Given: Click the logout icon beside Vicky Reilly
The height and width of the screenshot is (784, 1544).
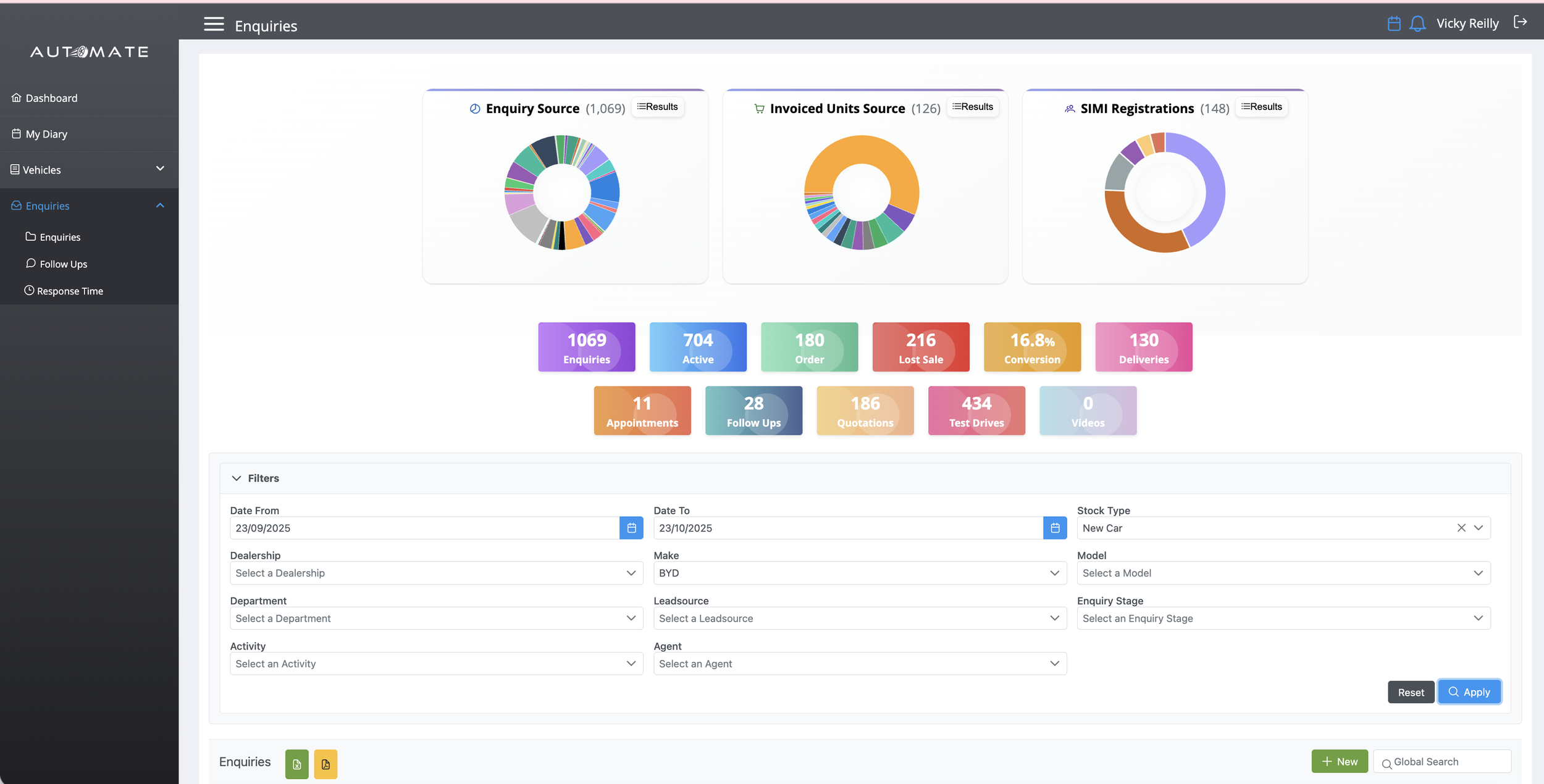Looking at the screenshot, I should point(1520,22).
